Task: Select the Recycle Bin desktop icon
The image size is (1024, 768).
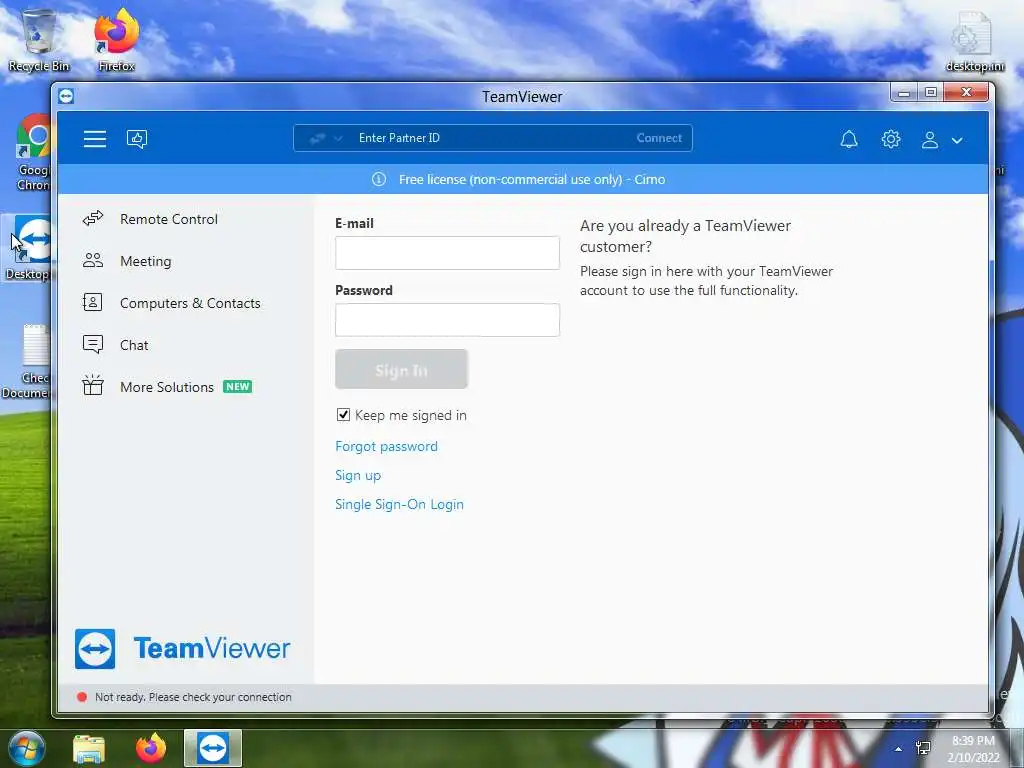Action: [x=39, y=40]
